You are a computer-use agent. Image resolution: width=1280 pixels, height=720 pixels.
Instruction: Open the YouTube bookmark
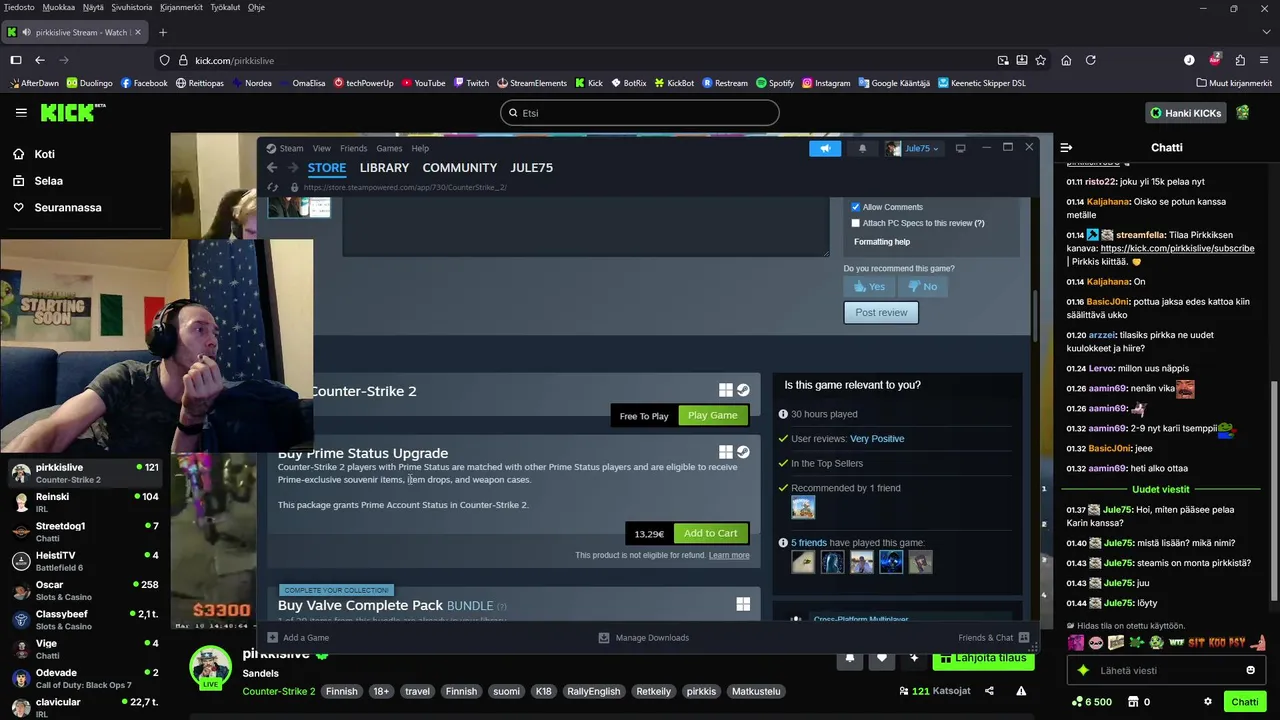coord(423,83)
